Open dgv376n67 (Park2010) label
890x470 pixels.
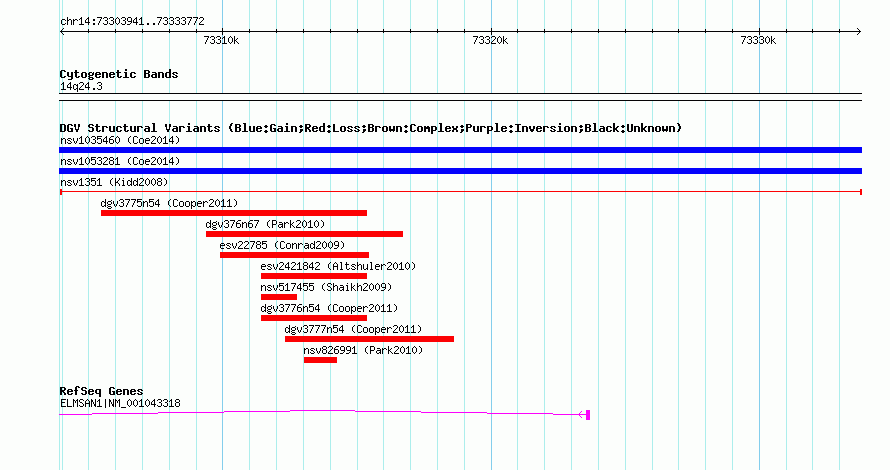click(265, 224)
